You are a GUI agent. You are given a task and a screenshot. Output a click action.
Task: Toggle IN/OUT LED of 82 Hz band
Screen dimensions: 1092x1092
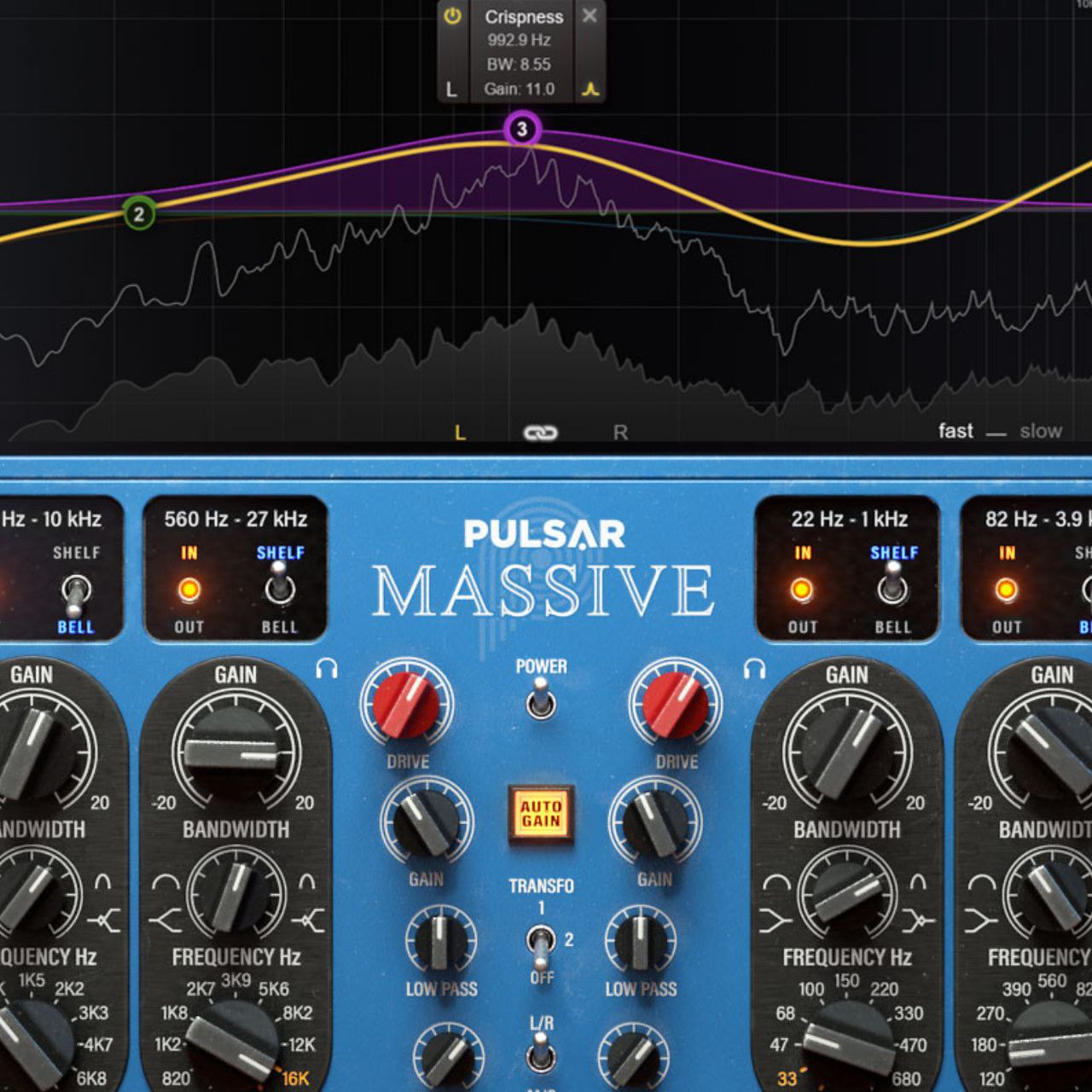point(1007,590)
